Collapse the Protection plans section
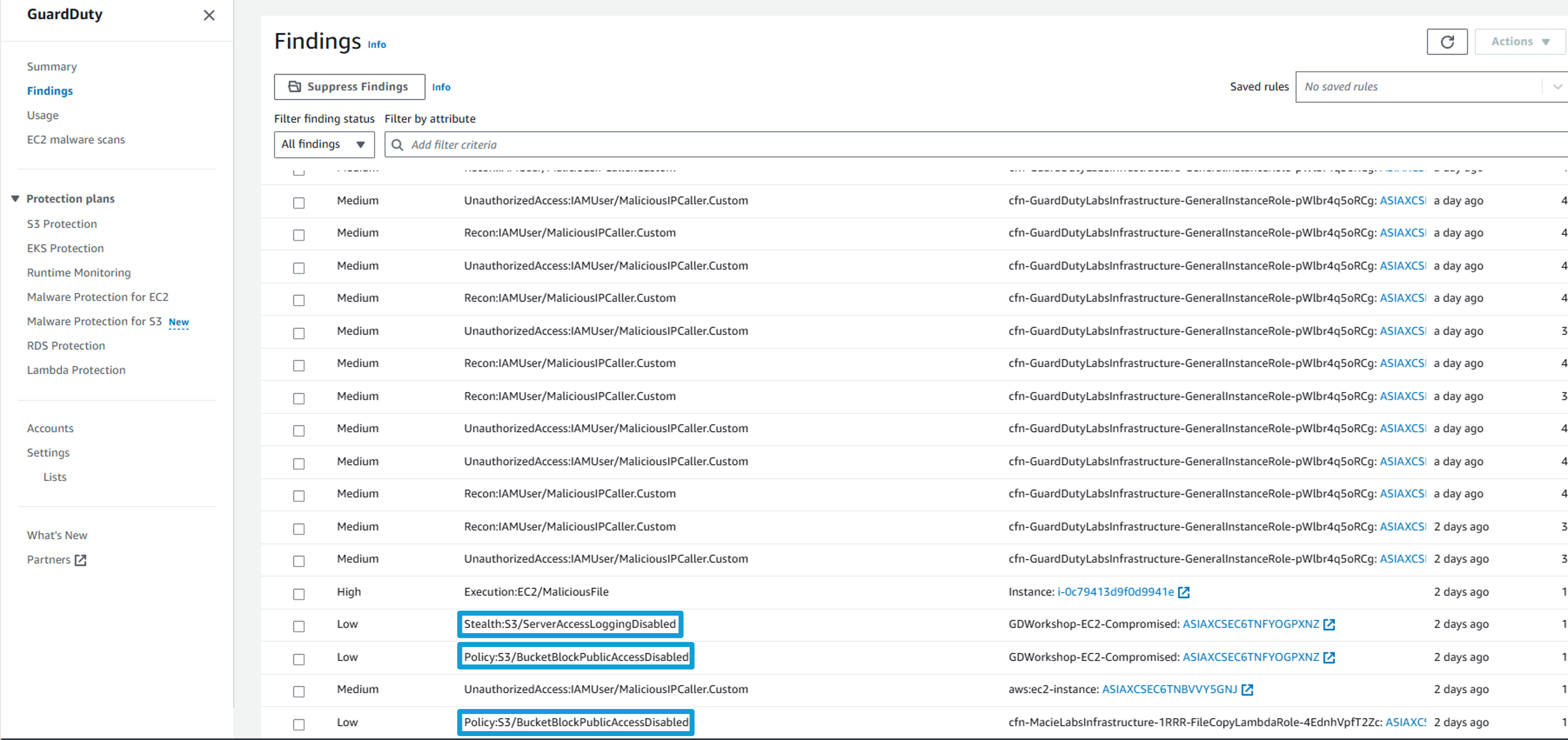This screenshot has height=740, width=1568. (x=15, y=199)
